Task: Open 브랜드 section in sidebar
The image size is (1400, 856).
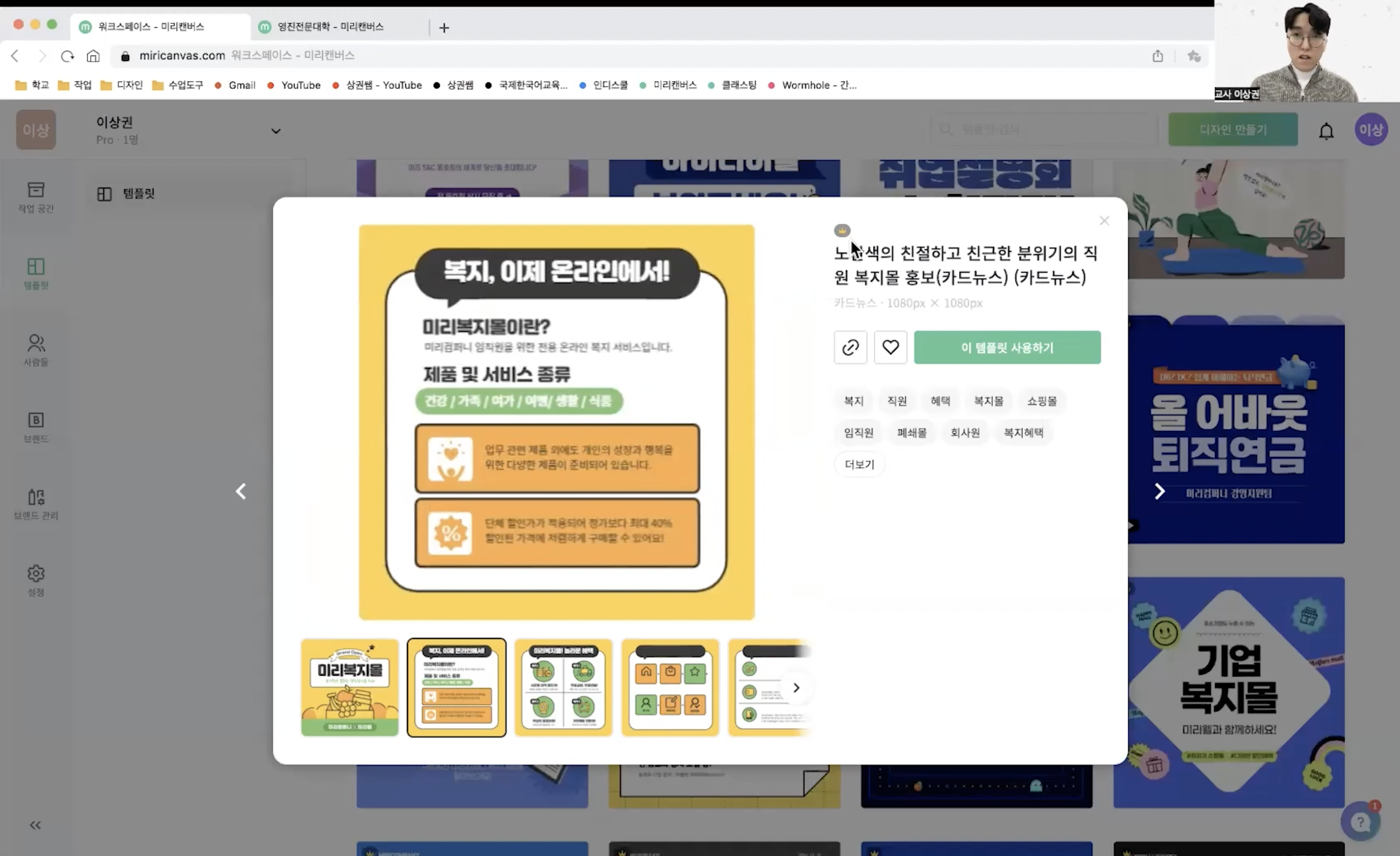Action: pyautogui.click(x=36, y=427)
